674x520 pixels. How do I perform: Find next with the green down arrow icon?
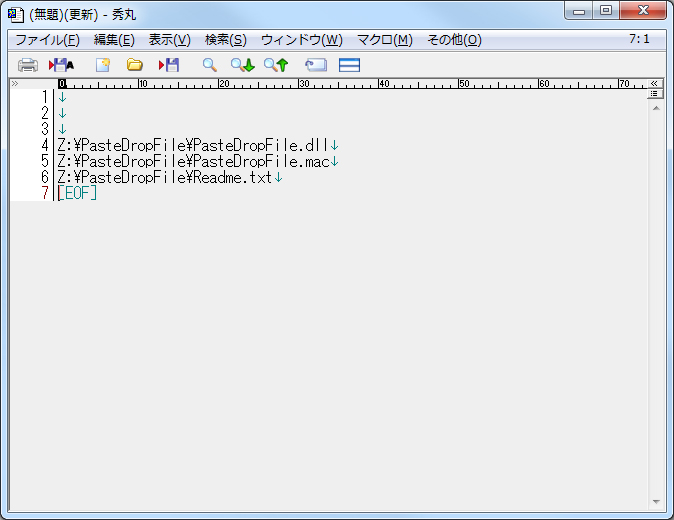[242, 65]
